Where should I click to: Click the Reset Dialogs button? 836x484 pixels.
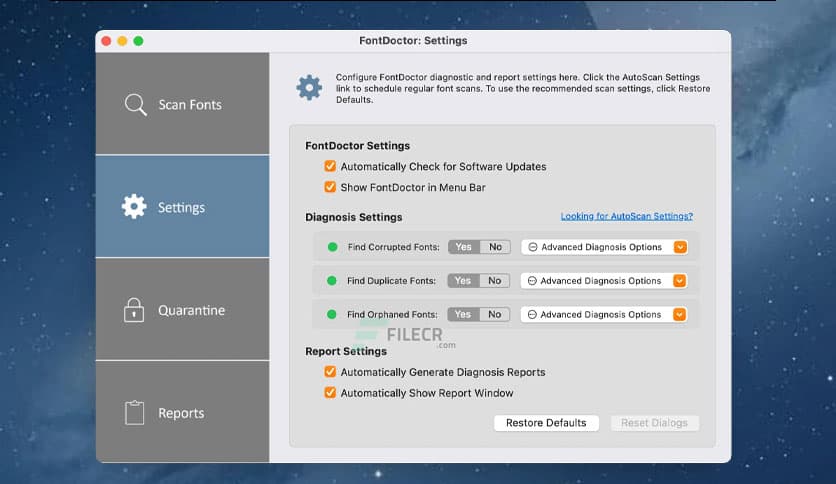654,423
